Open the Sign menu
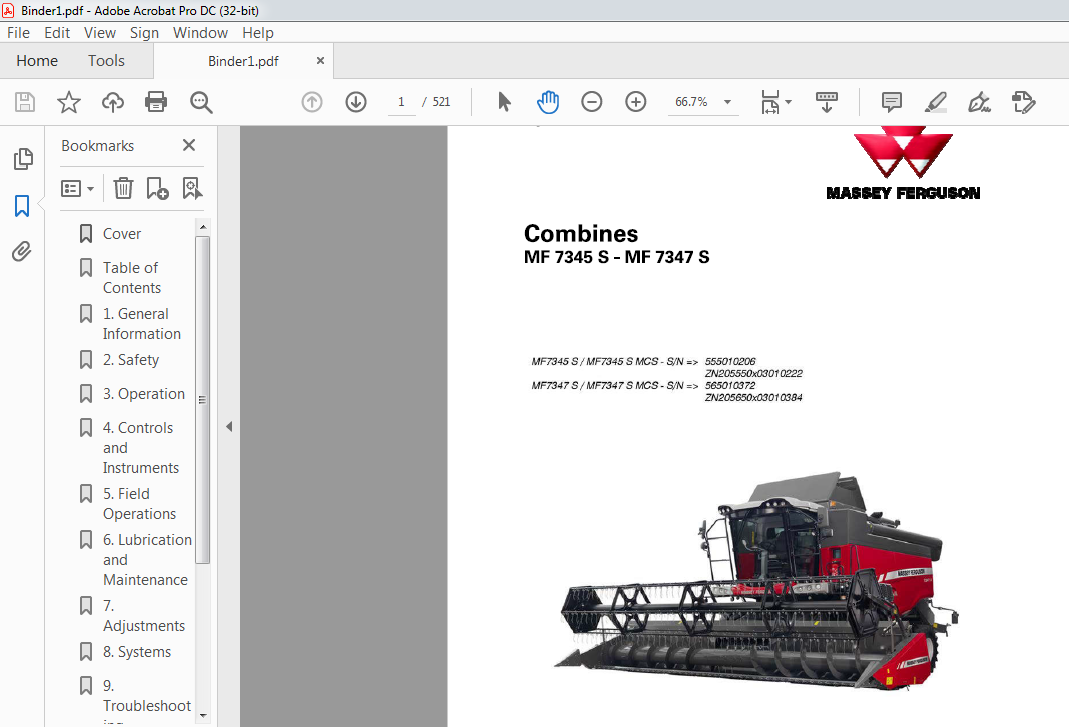 point(145,33)
